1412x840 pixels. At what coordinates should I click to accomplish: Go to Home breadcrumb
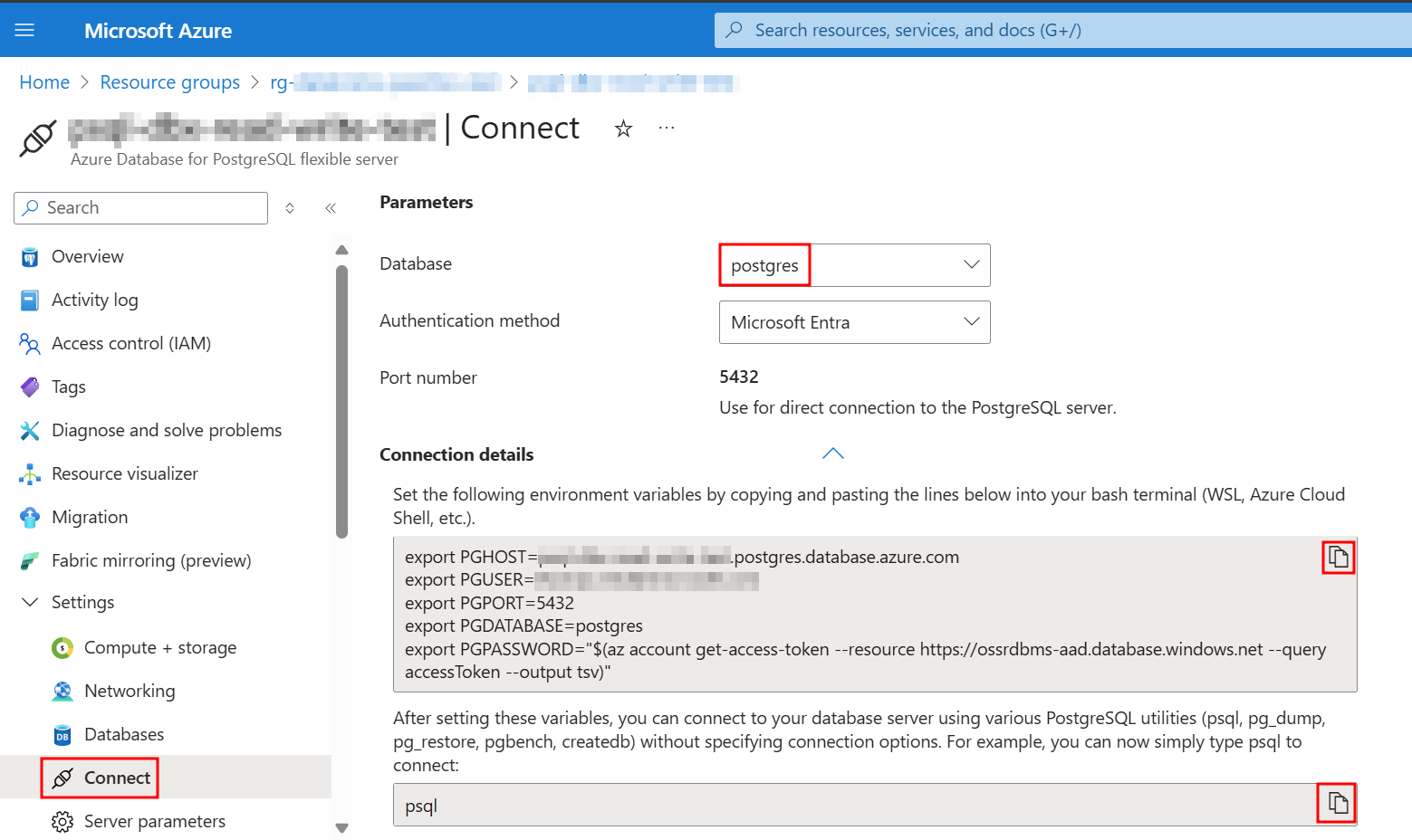pos(44,82)
